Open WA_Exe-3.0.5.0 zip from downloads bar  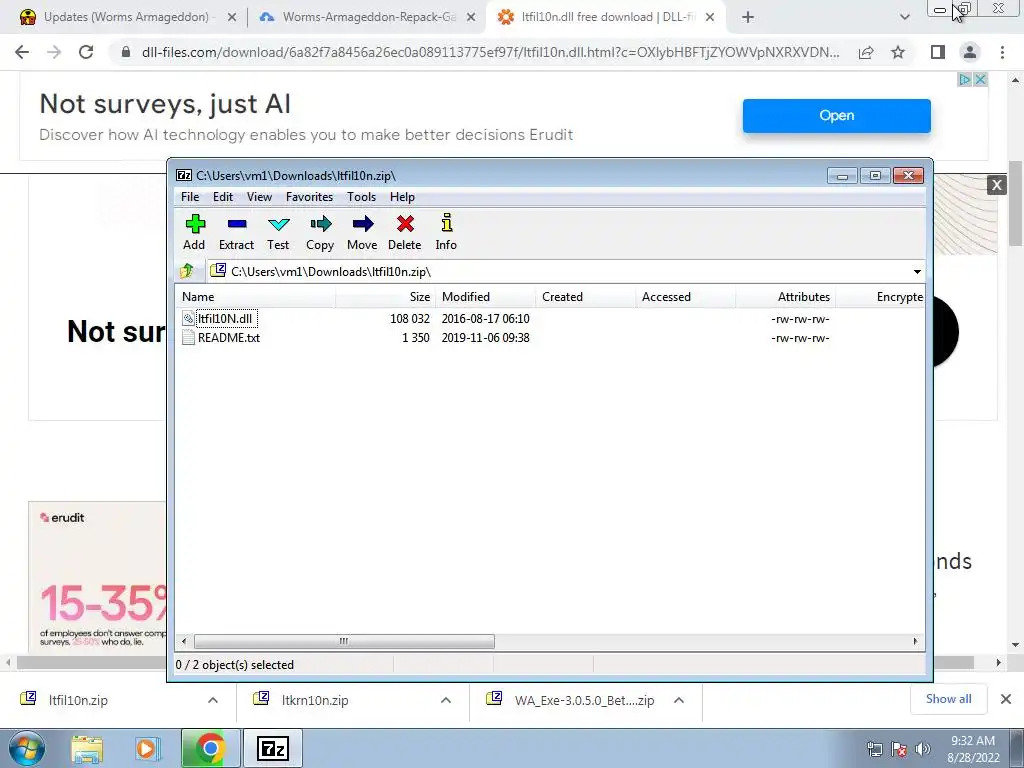click(x=584, y=700)
